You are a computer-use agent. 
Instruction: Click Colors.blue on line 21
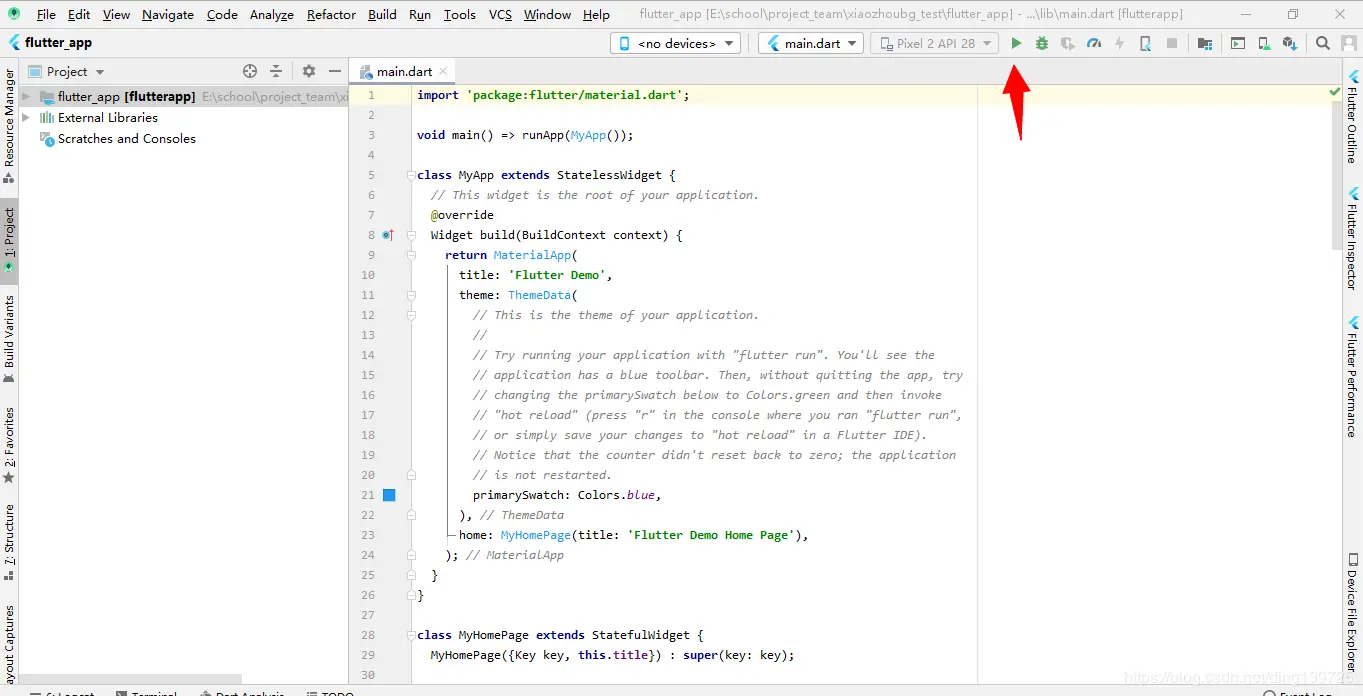coord(616,495)
